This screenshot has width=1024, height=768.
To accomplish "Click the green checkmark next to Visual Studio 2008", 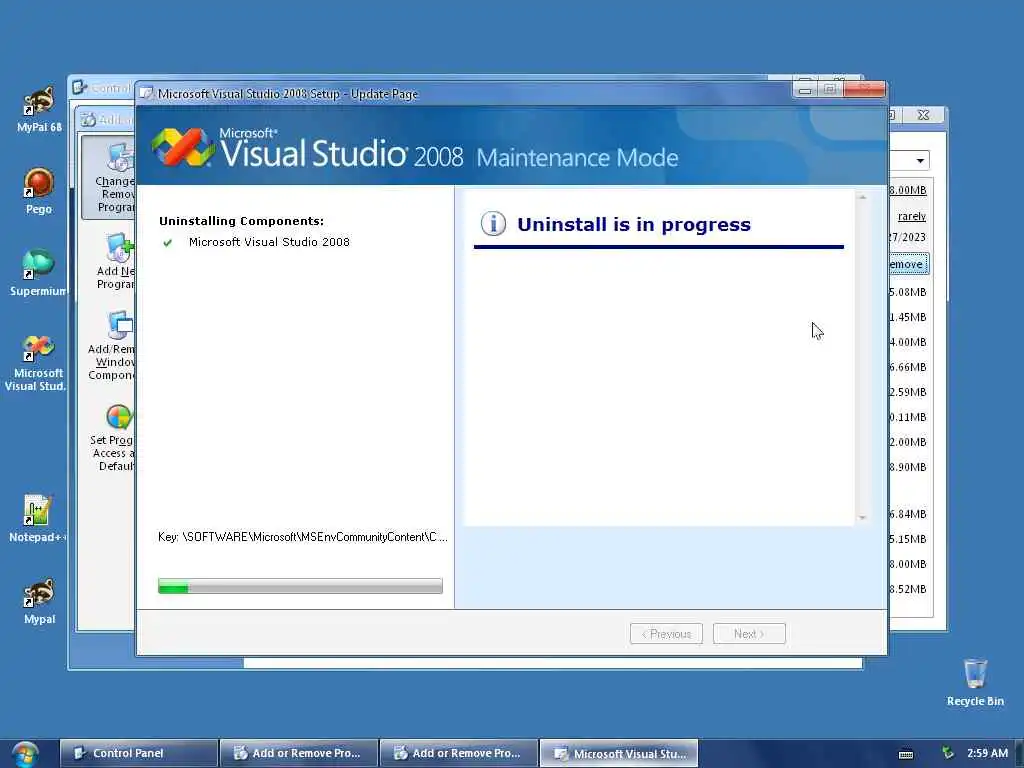I will click(x=168, y=243).
